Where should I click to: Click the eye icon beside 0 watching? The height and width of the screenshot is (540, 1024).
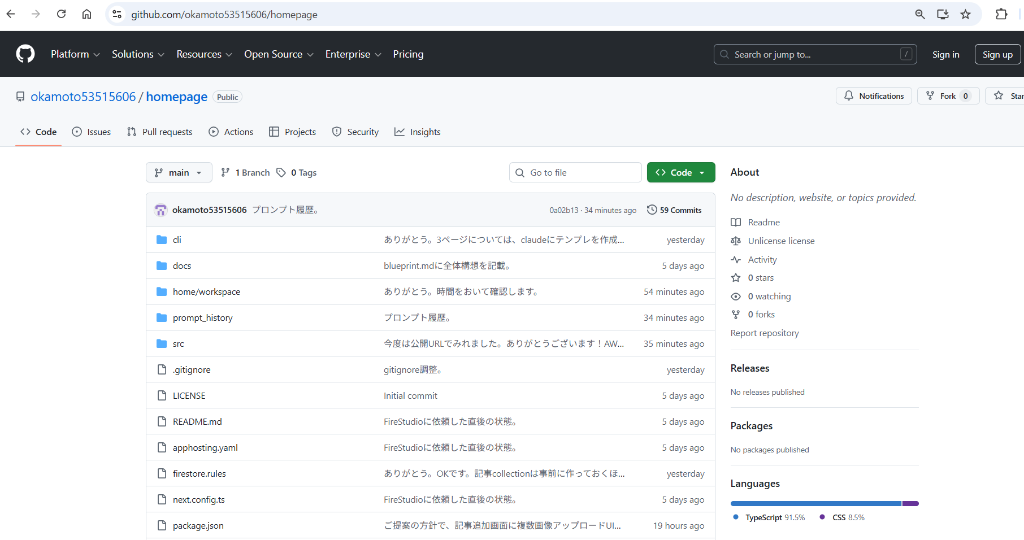[x=736, y=296]
